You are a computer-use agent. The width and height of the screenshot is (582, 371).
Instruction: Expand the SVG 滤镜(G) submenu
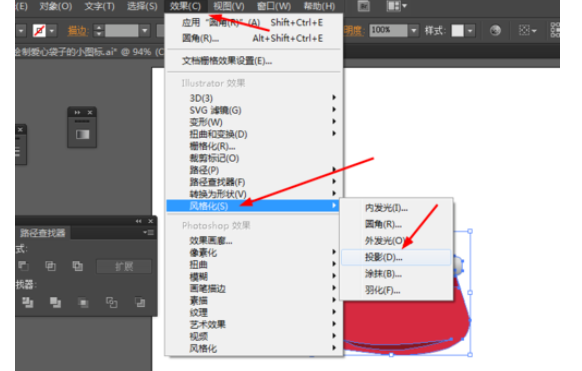click(253, 110)
